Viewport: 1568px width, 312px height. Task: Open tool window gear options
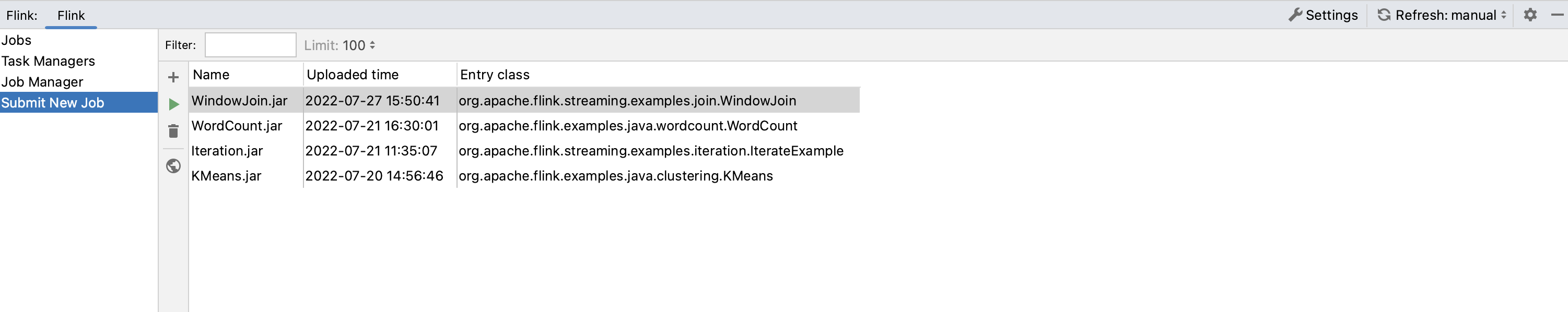[1530, 15]
